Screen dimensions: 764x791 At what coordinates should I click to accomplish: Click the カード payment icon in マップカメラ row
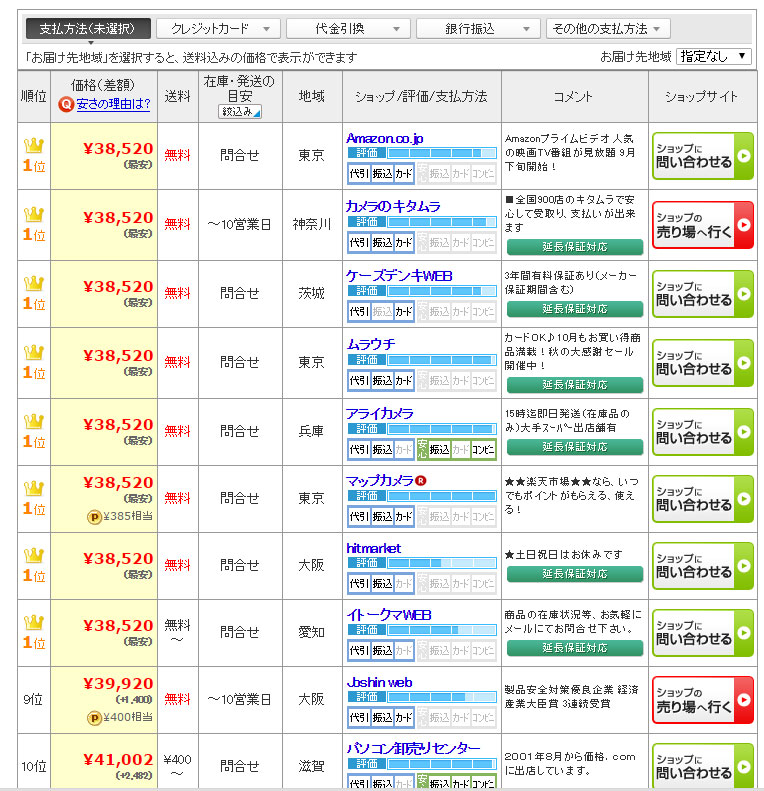coord(404,517)
